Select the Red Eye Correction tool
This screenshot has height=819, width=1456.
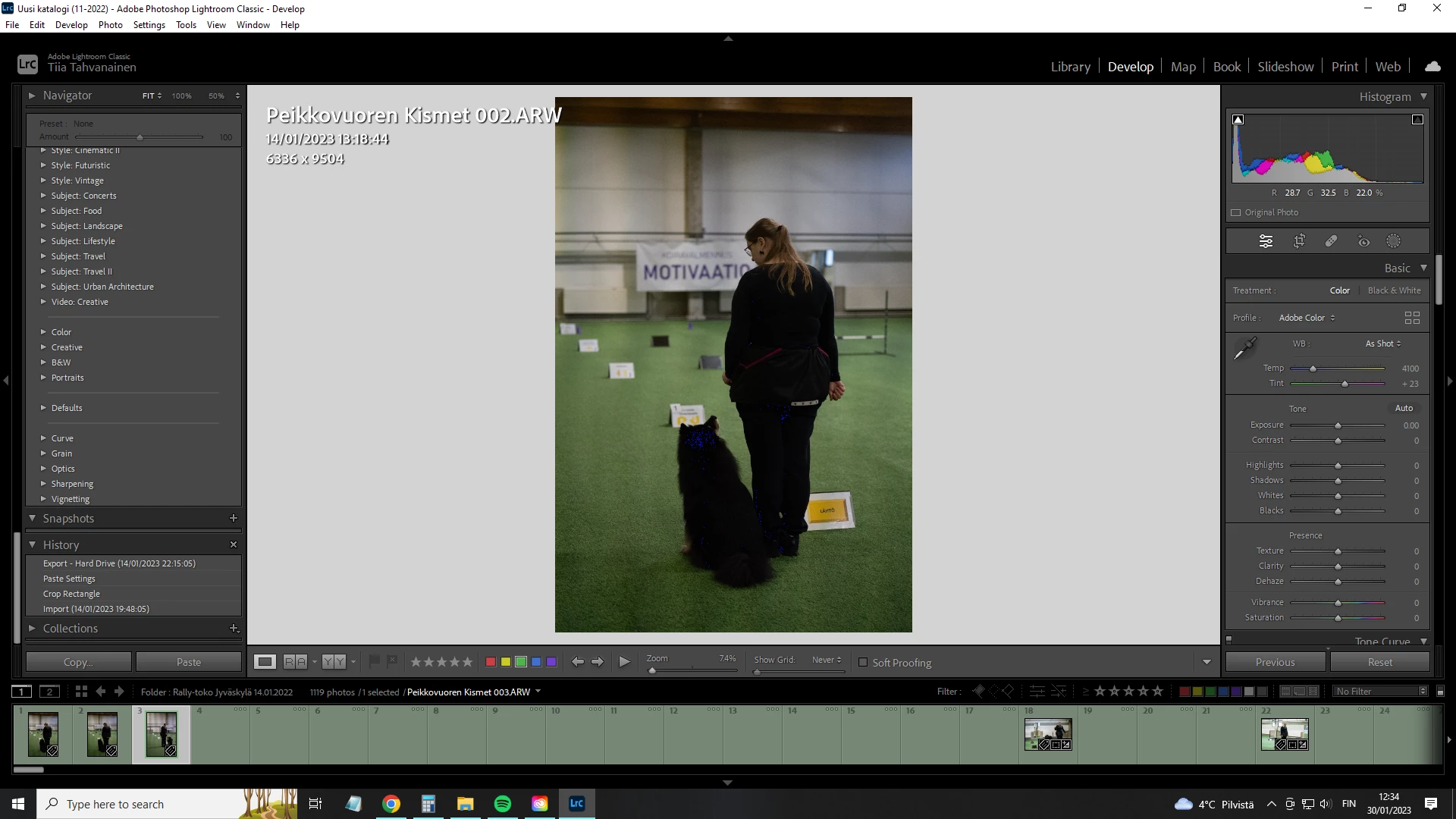click(x=1363, y=241)
